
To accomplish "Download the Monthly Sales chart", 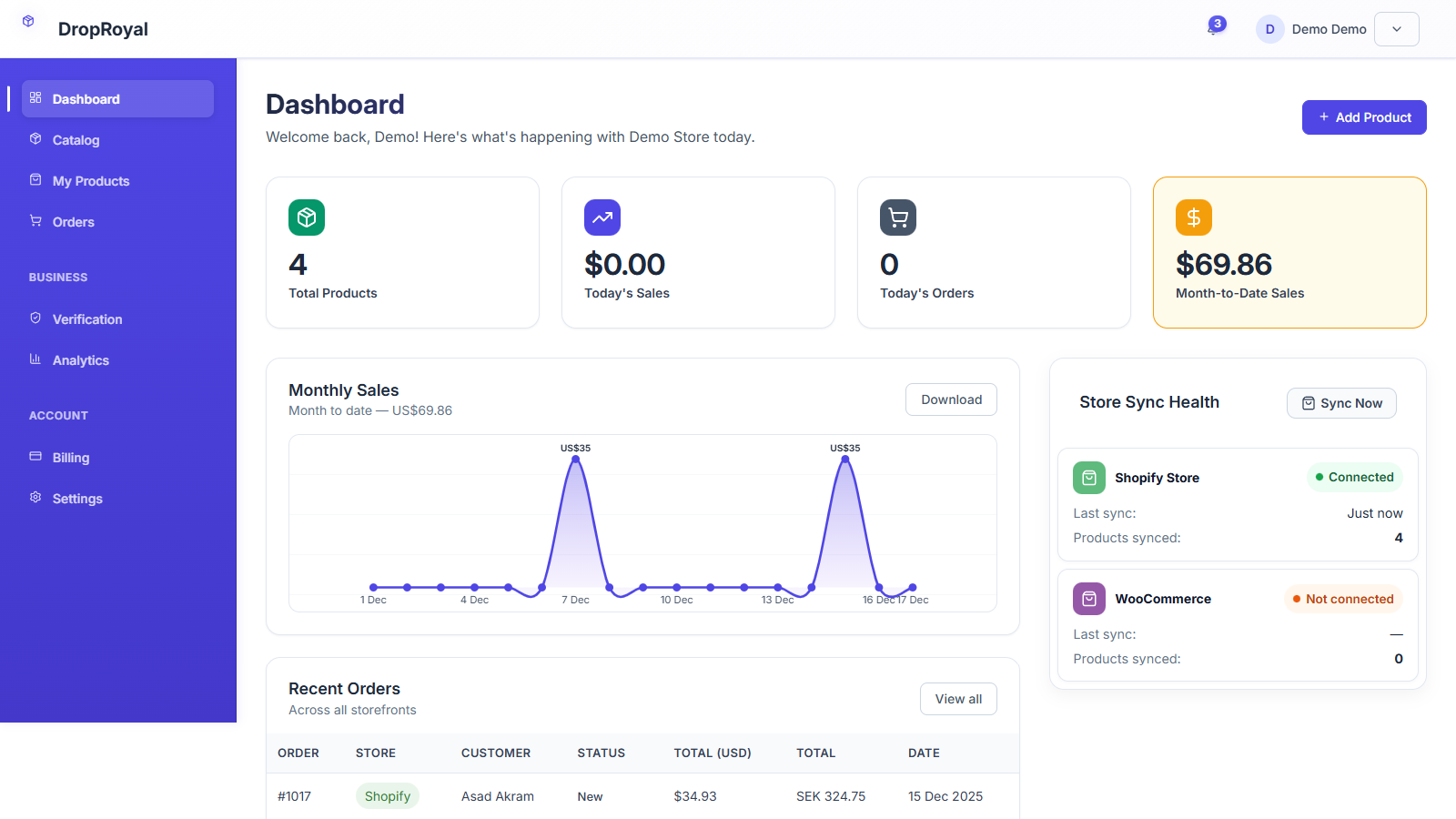I will (951, 399).
